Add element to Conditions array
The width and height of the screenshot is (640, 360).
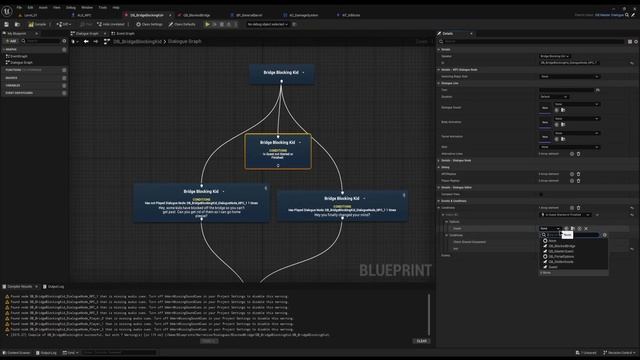coord(572,208)
